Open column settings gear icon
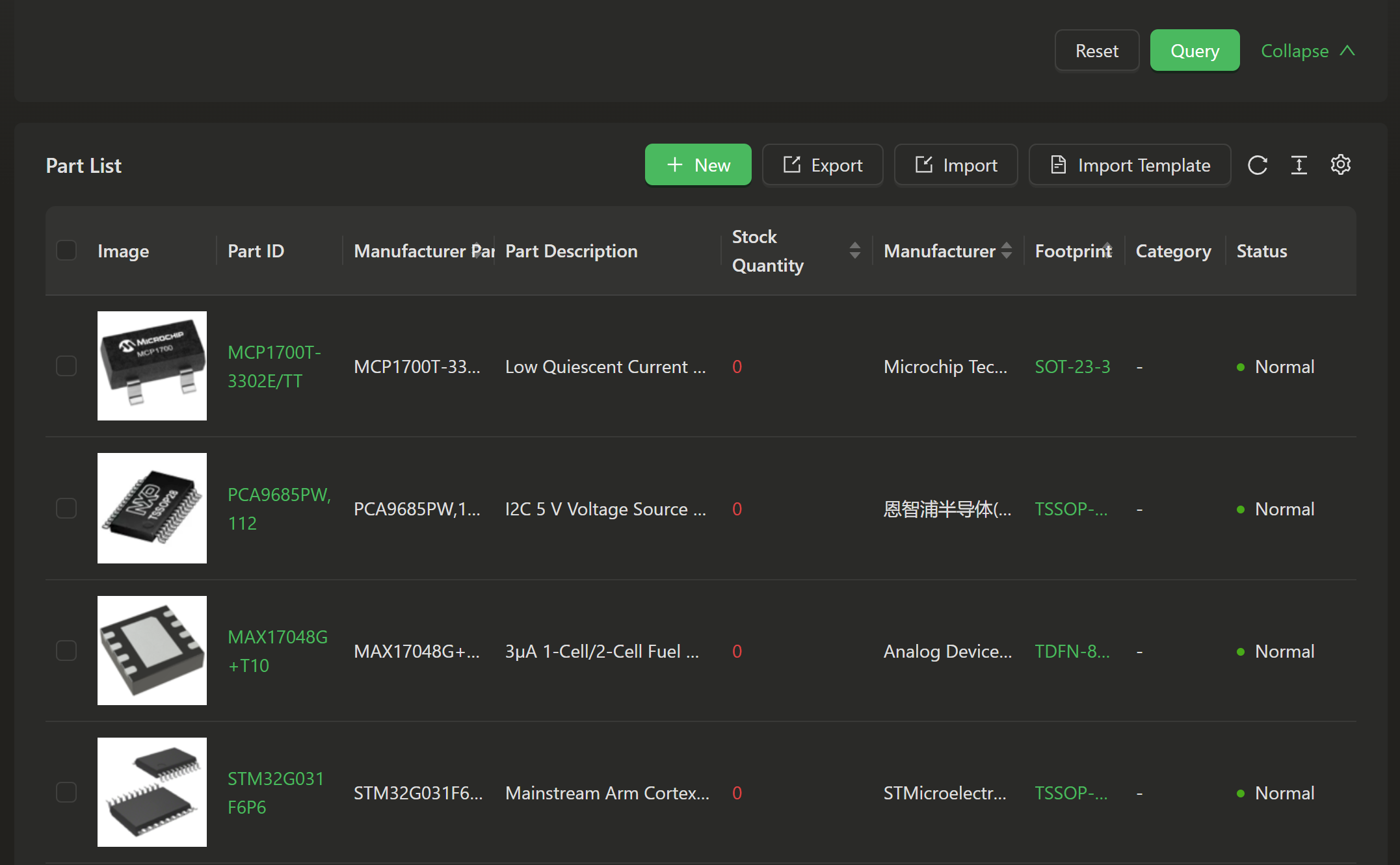Image resolution: width=1400 pixels, height=865 pixels. click(x=1340, y=165)
